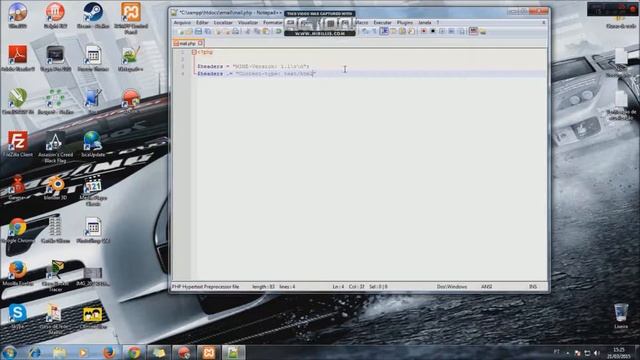
Task: Open the Arquivo menu
Action: (x=182, y=23)
